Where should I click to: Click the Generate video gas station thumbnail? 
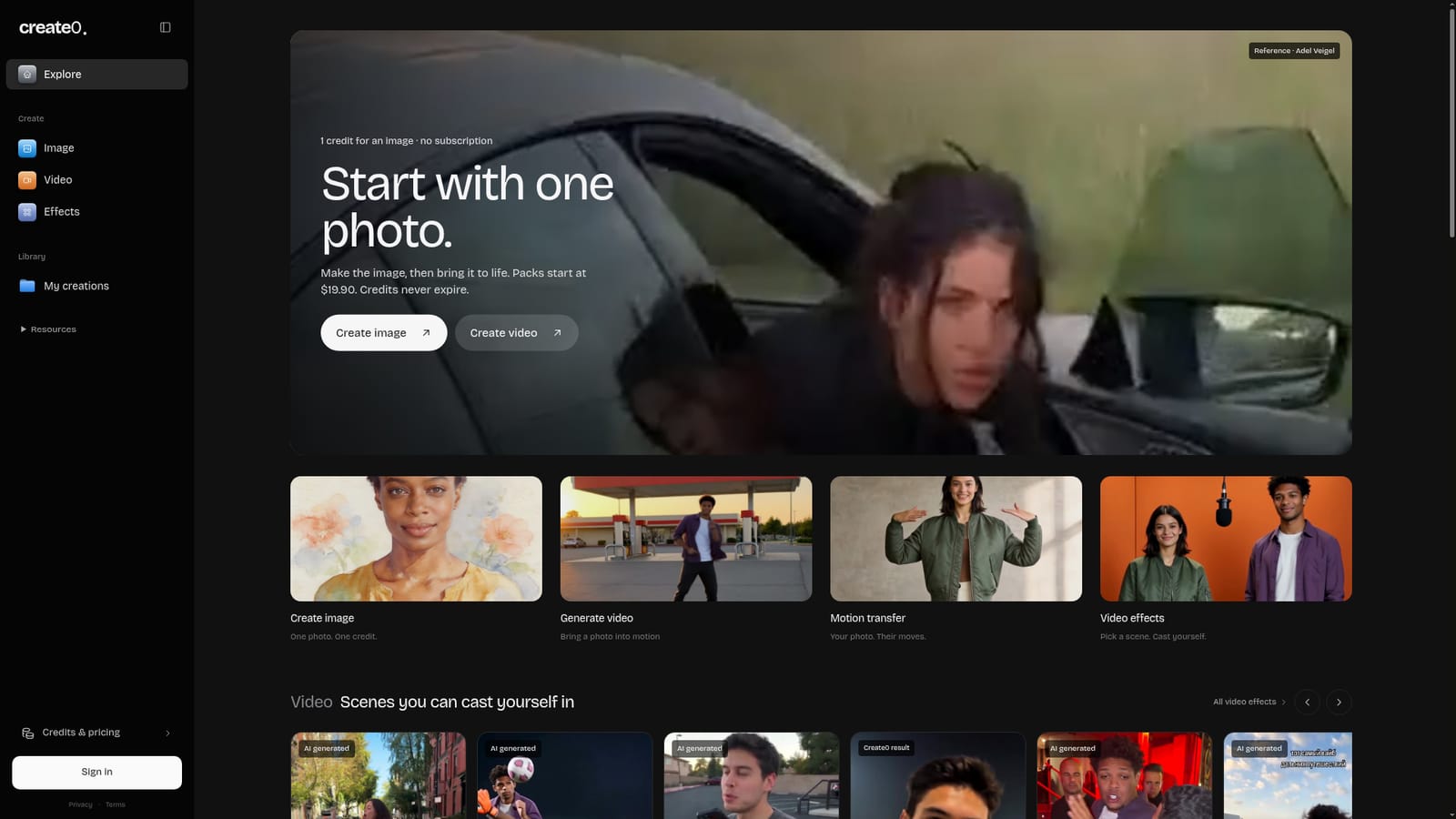tap(686, 539)
